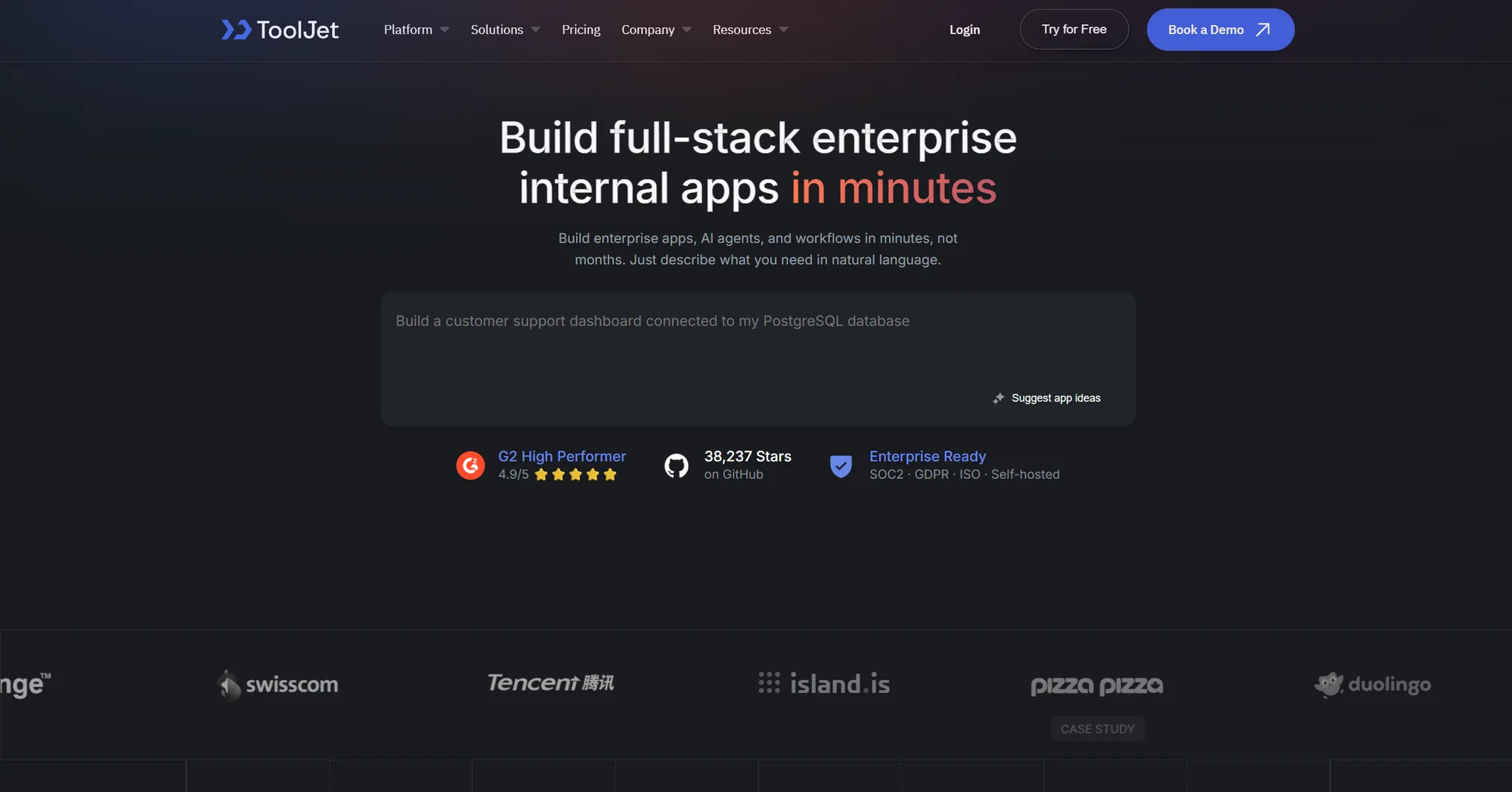Click the SOC2 · GDPR · ISO · Self-hosted text
This screenshot has height=792, width=1512.
[x=964, y=474]
